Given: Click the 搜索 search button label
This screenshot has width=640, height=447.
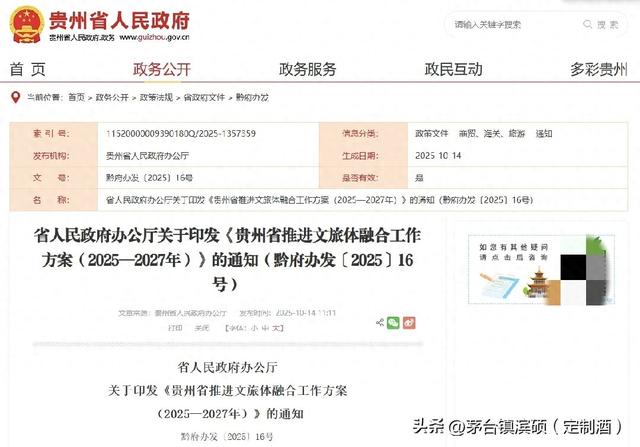Looking at the screenshot, I should click(608, 24).
